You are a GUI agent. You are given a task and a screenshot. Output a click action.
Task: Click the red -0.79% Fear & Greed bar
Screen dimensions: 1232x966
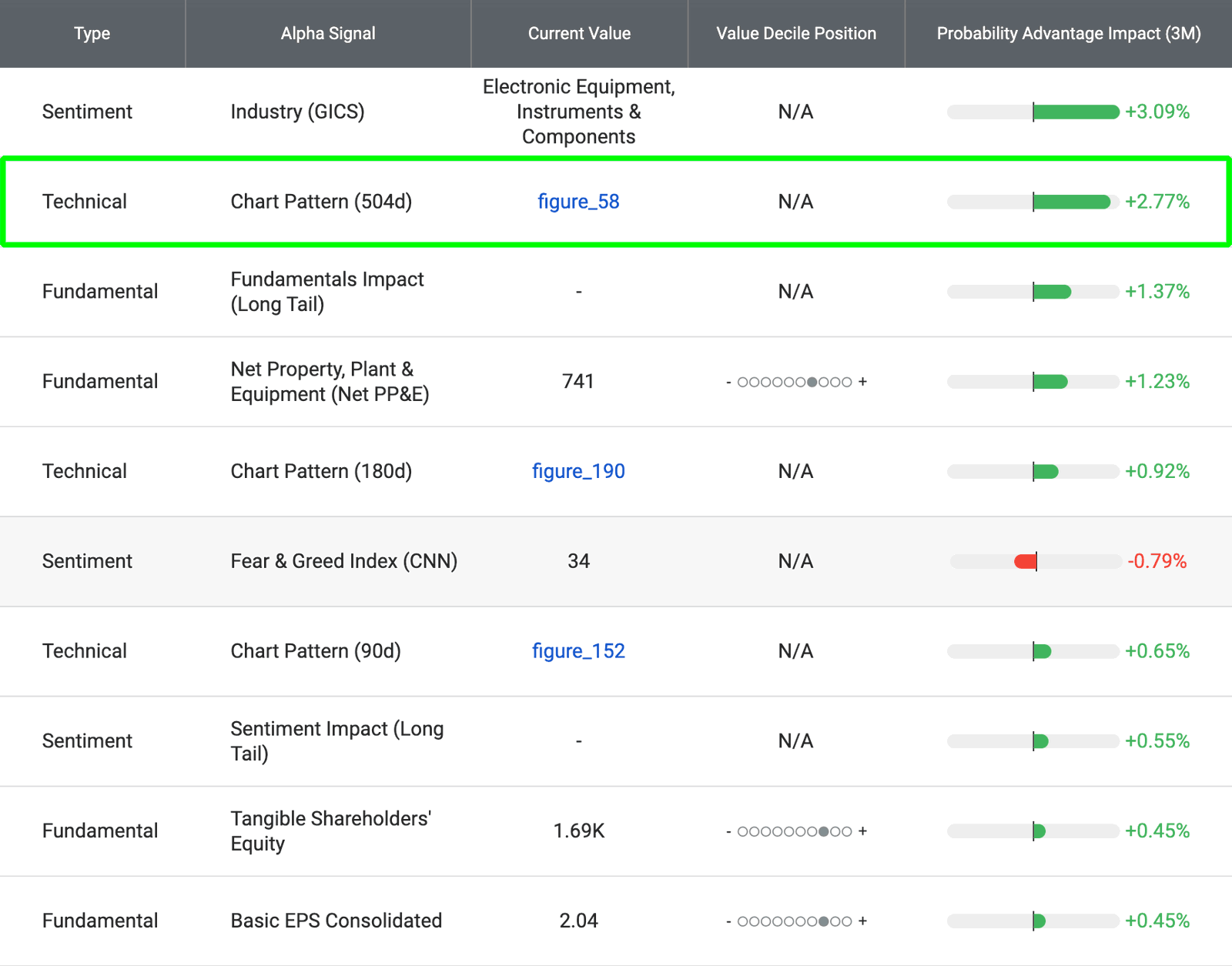[x=1036, y=561]
